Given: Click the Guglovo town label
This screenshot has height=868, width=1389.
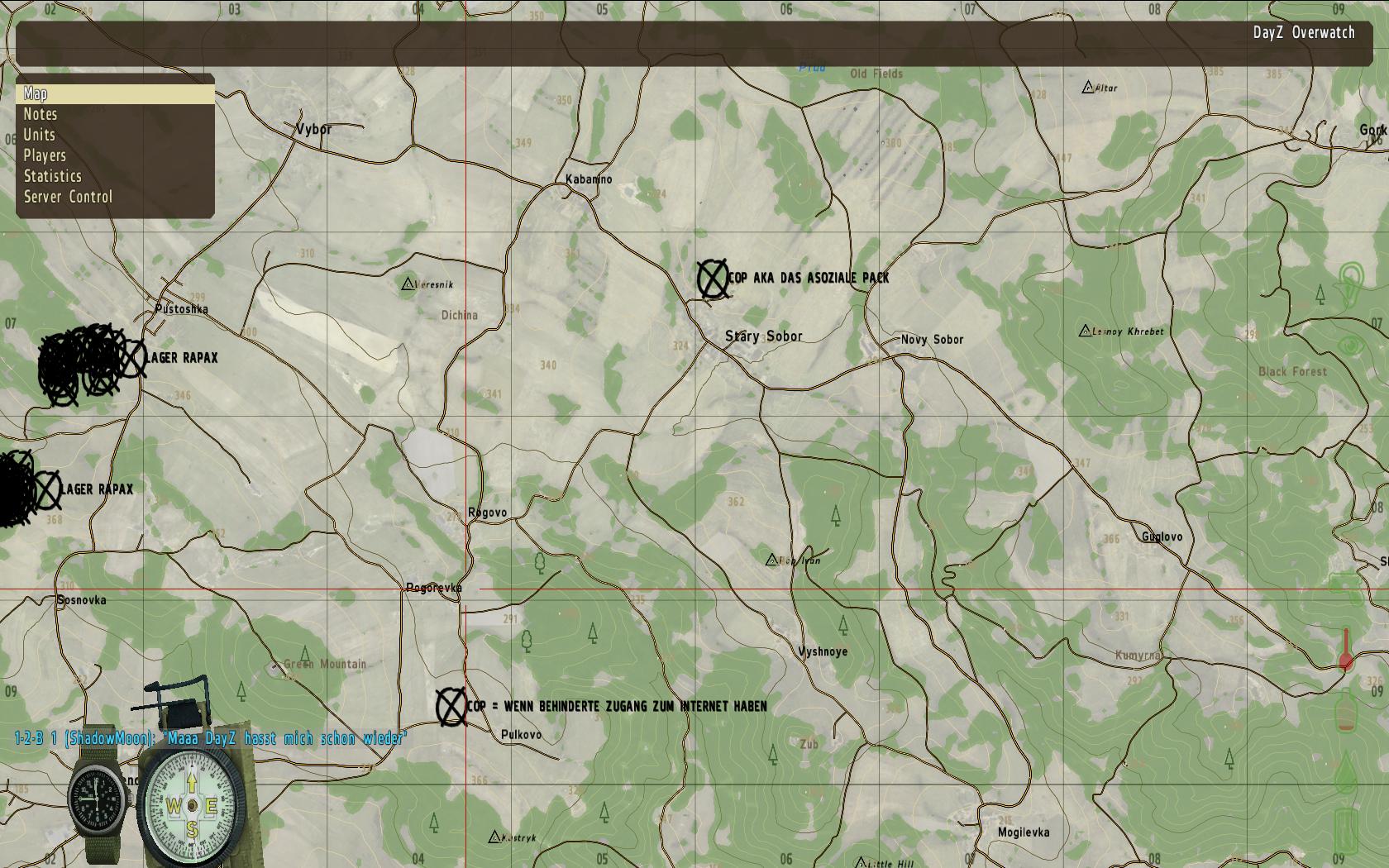Looking at the screenshot, I should point(1162,537).
